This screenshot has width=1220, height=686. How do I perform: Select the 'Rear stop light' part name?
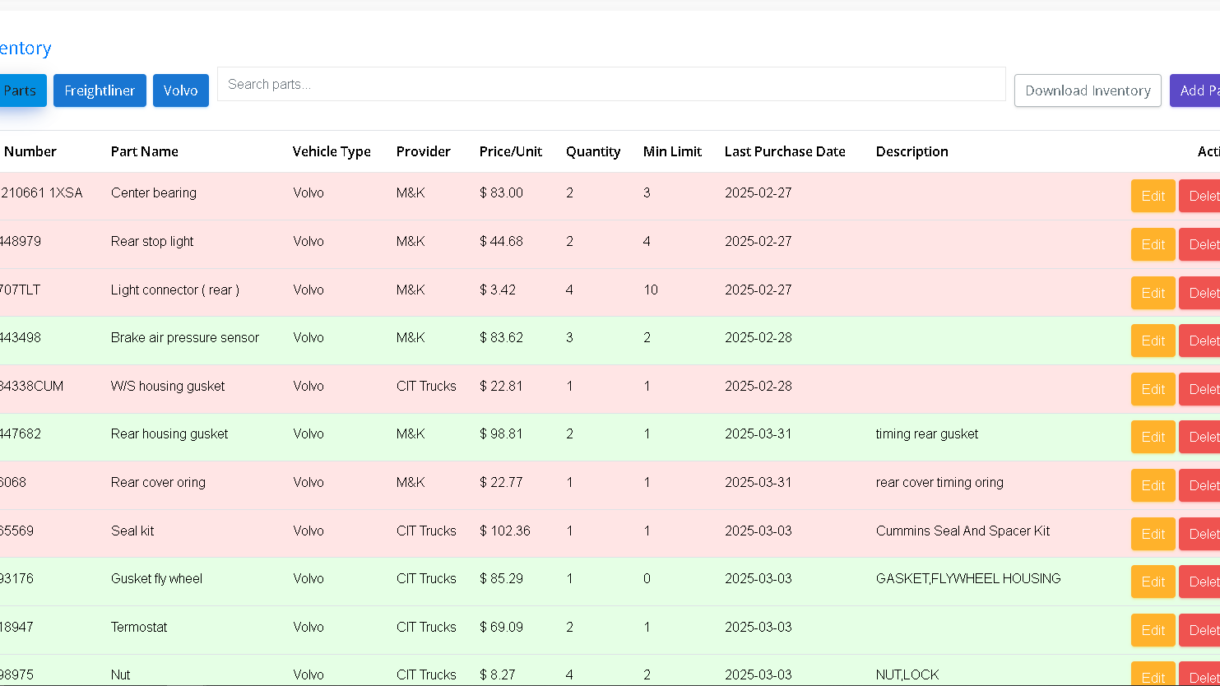(x=152, y=241)
